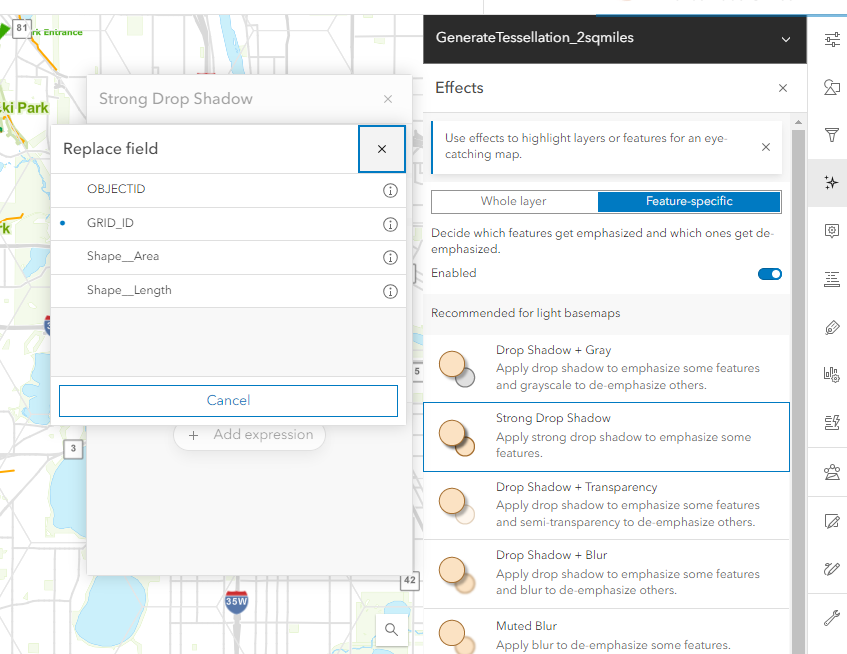Click the map search magnifier icon
The width and height of the screenshot is (847, 654).
tap(391, 630)
